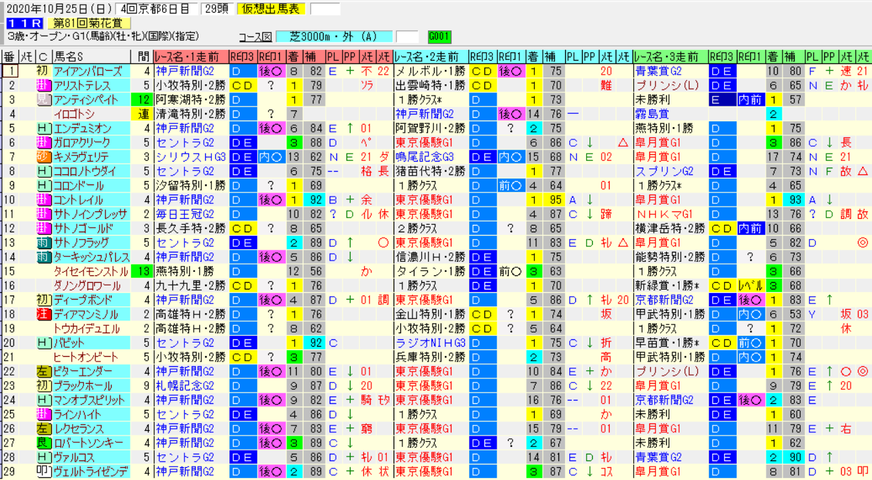Select the 砂 badge next to キメラヴェリテ
The width and height of the screenshot is (872, 480).
tap(43, 157)
